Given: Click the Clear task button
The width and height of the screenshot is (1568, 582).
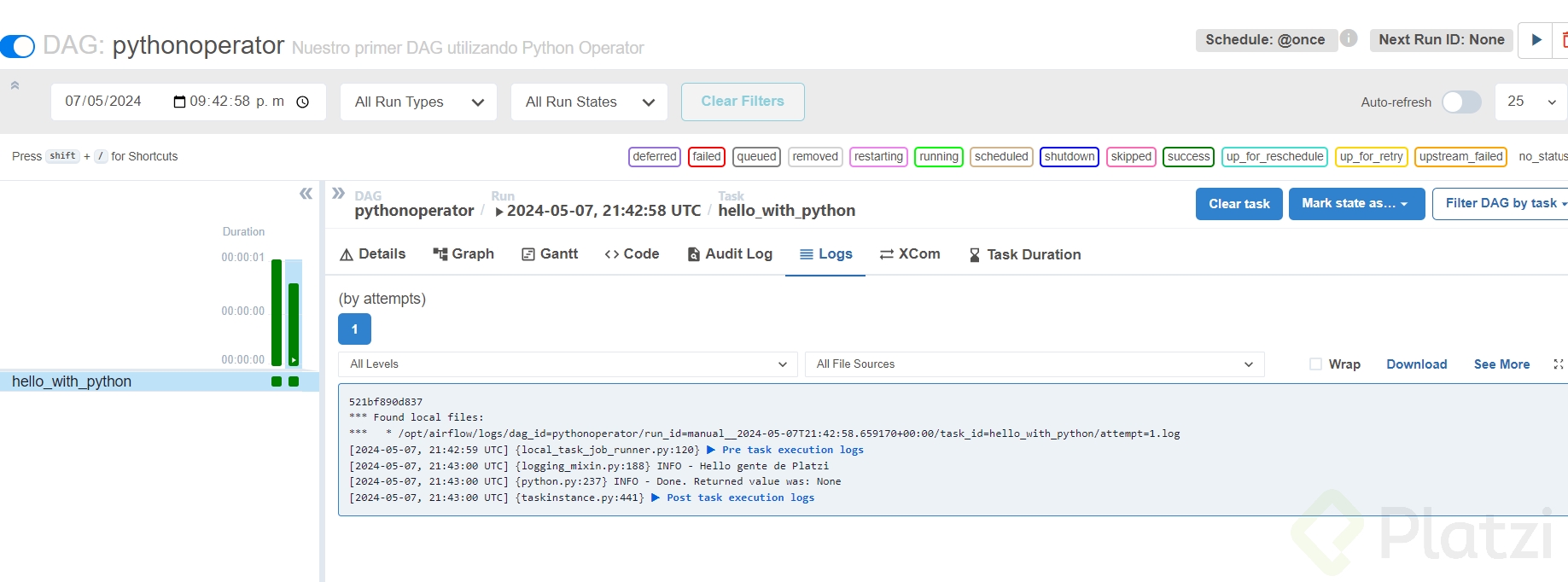Looking at the screenshot, I should tap(1239, 204).
